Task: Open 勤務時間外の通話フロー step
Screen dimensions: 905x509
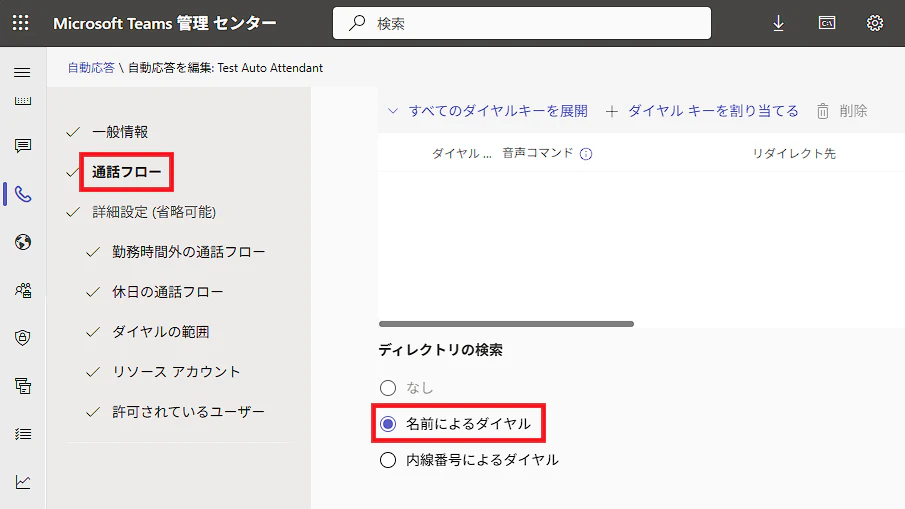Action: point(189,252)
